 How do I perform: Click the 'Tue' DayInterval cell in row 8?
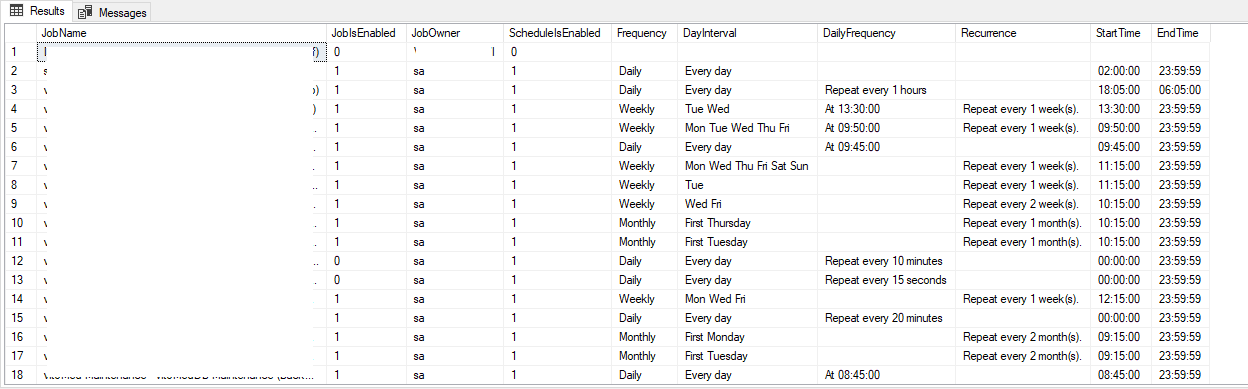(748, 185)
